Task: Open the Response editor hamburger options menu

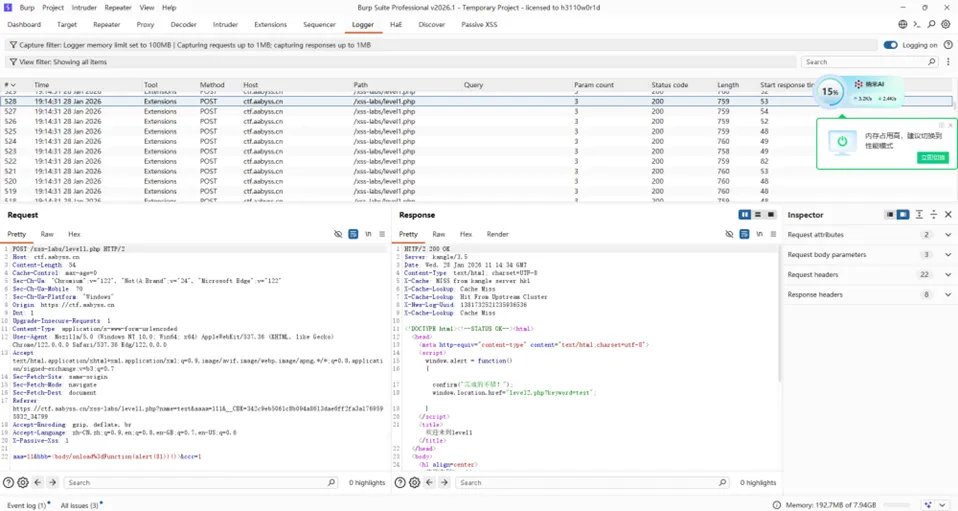Action: click(773, 234)
